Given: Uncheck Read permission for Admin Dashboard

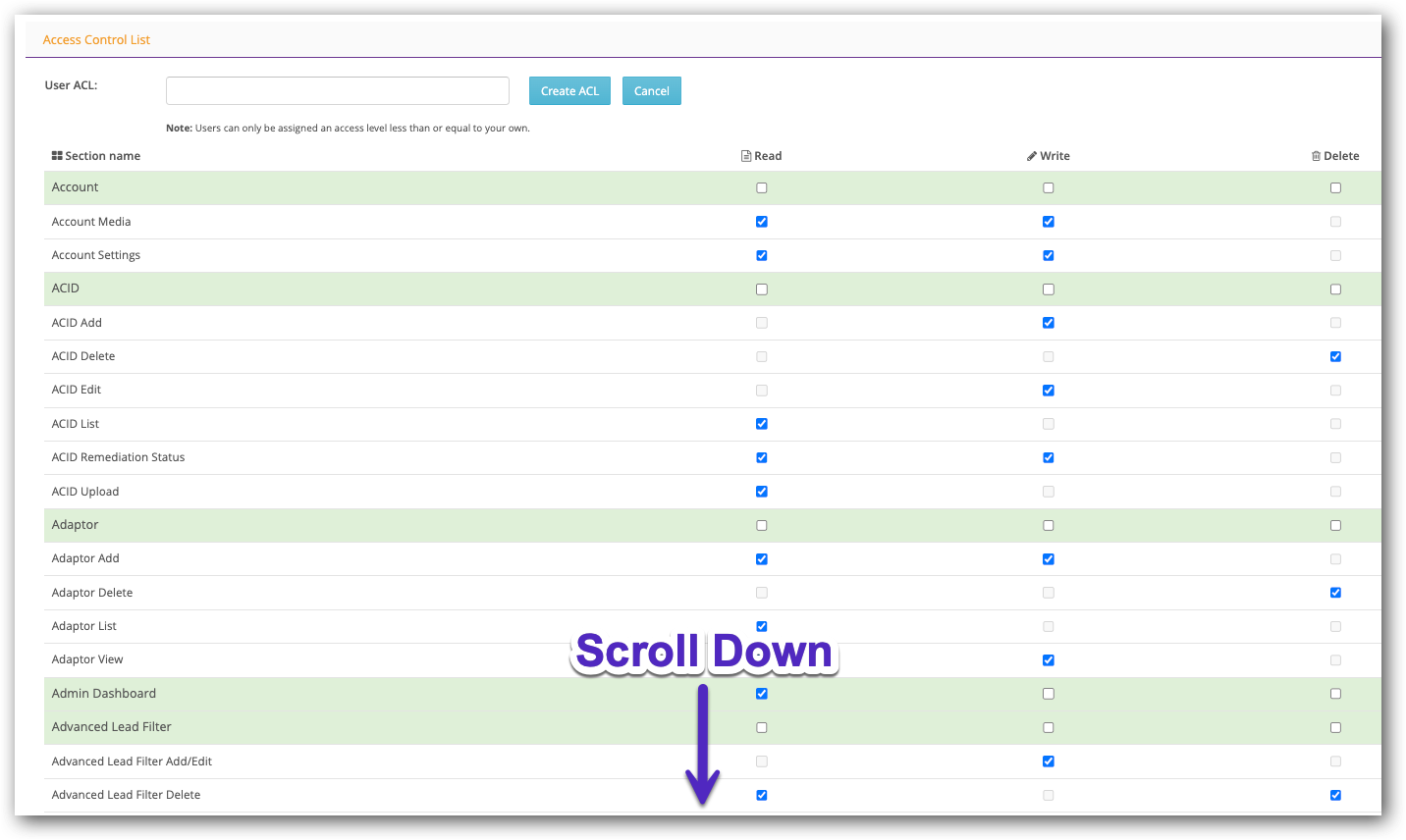Looking at the screenshot, I should click(x=761, y=693).
